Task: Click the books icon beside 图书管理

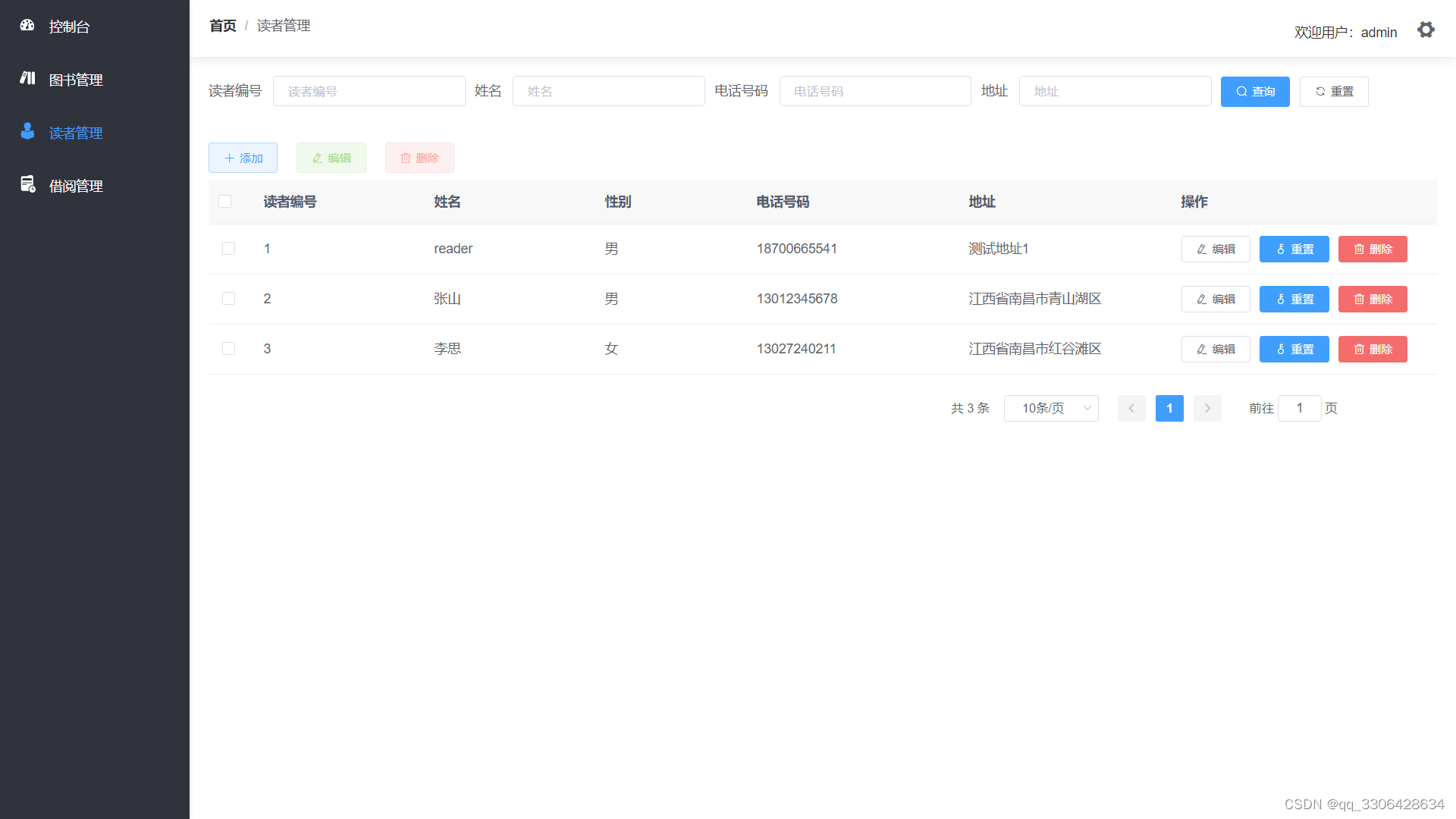Action: click(x=27, y=78)
